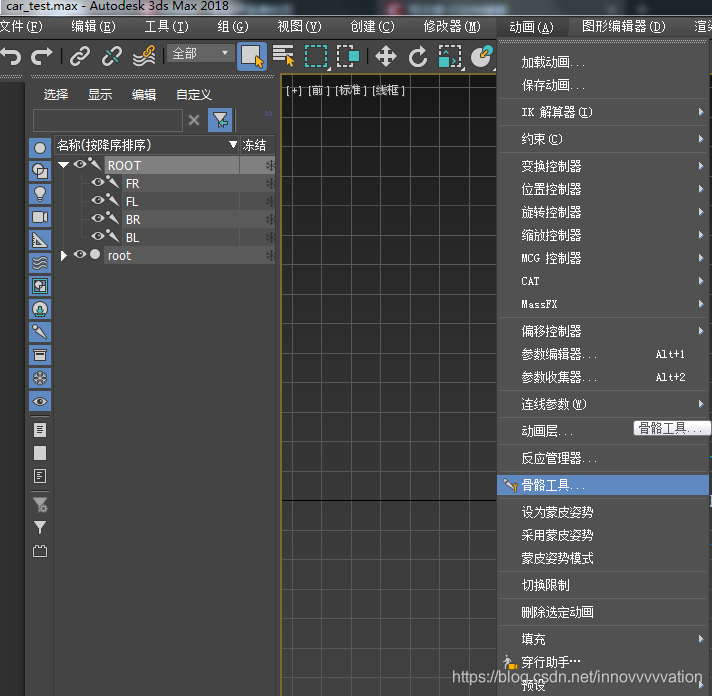Toggle display of space warps filter
The image size is (712, 696).
point(40,263)
